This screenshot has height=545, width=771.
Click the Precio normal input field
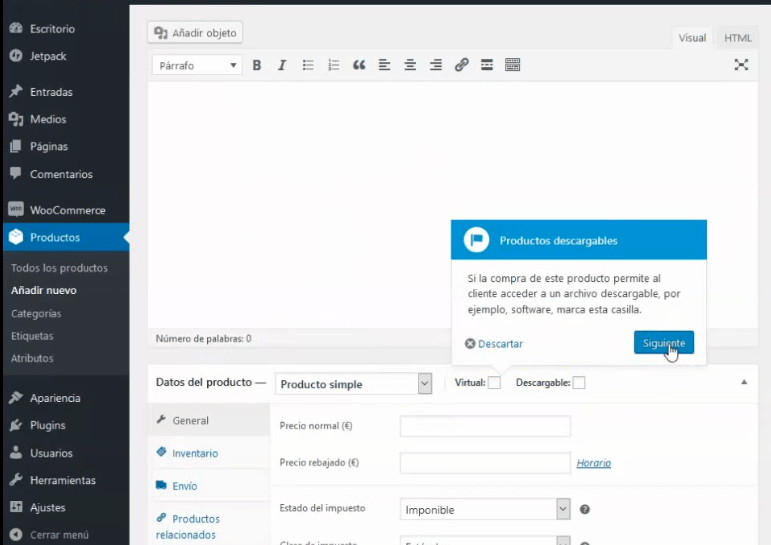pos(485,426)
